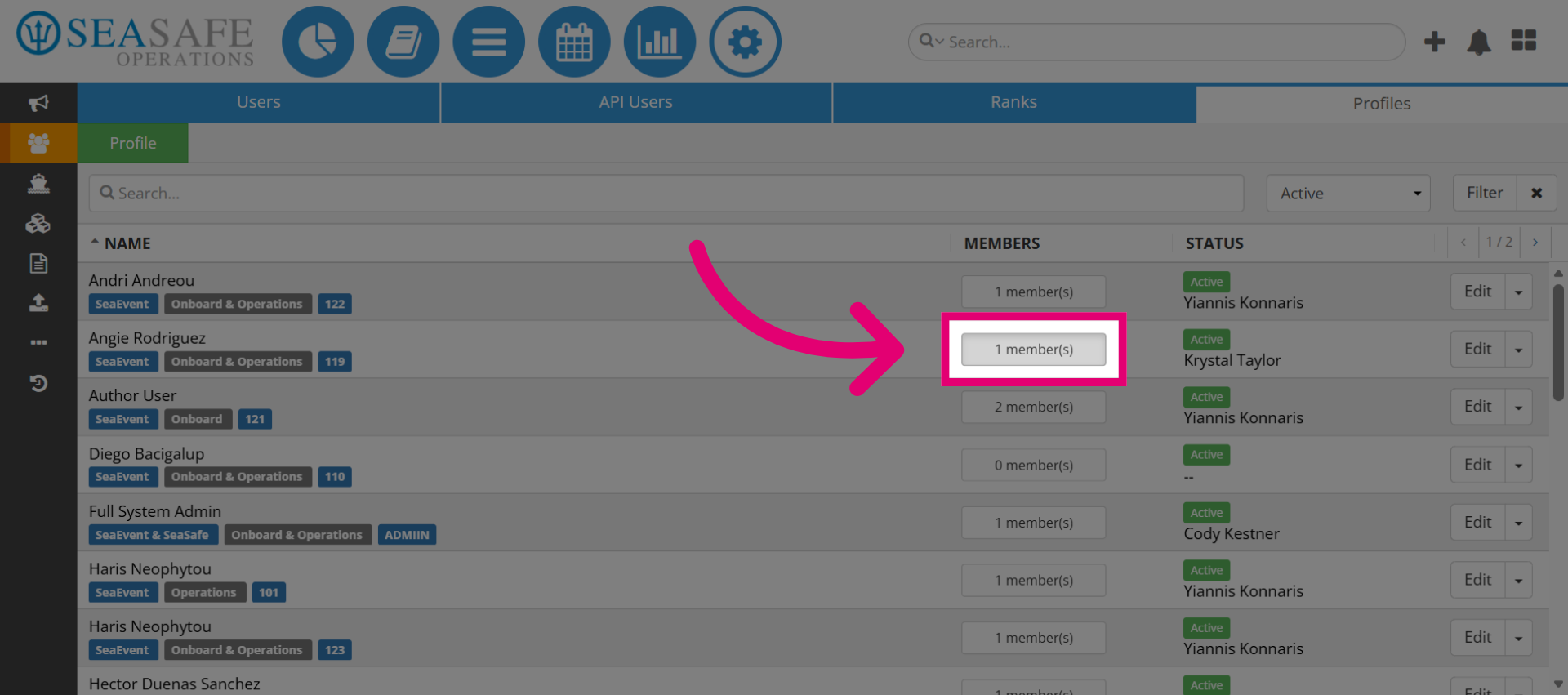
Task: Clear the filter with the X button
Action: pos(1537,193)
